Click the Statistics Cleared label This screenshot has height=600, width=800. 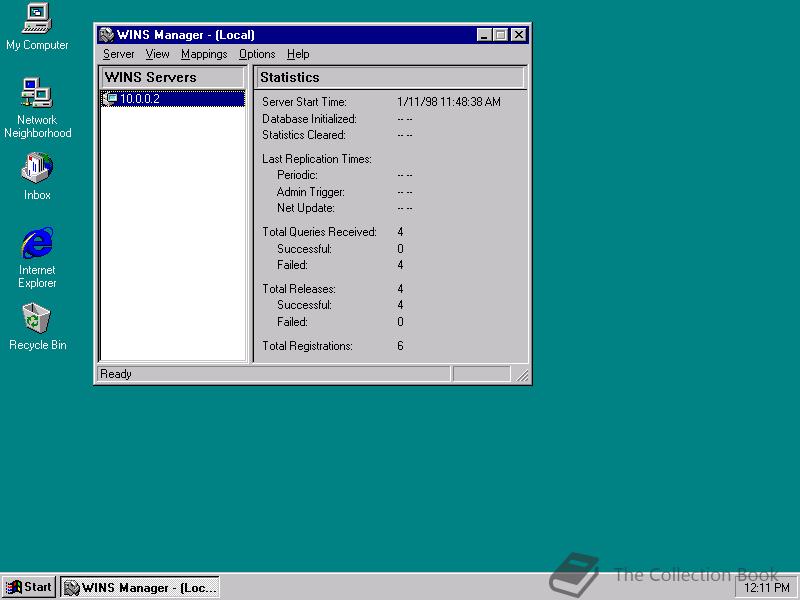click(304, 135)
